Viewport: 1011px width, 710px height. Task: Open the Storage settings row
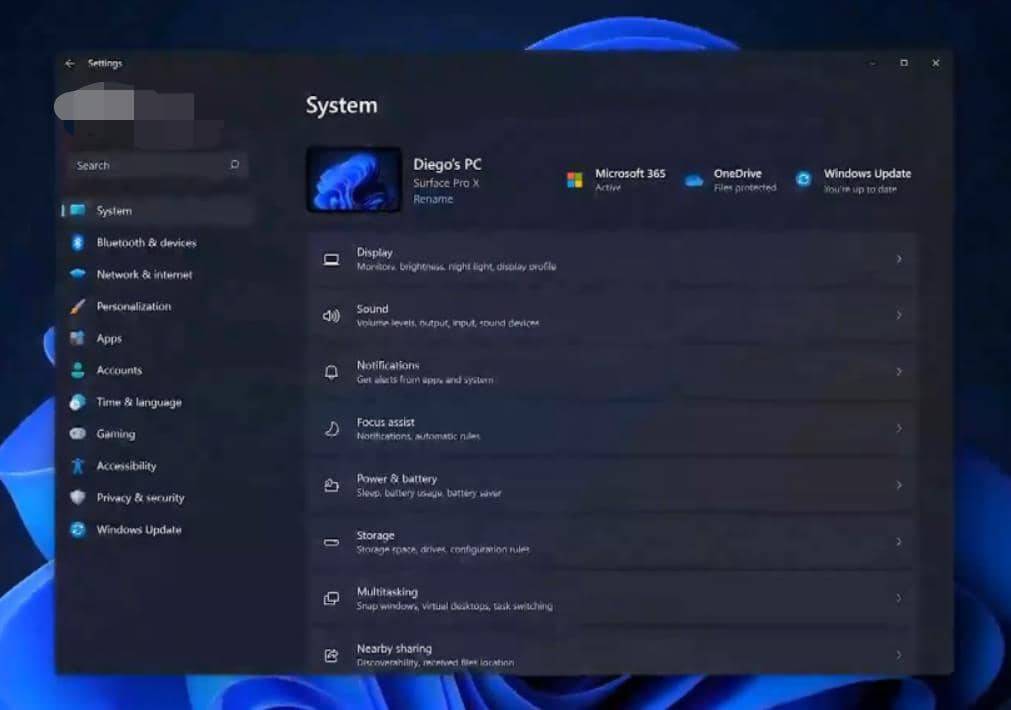[x=610, y=542]
